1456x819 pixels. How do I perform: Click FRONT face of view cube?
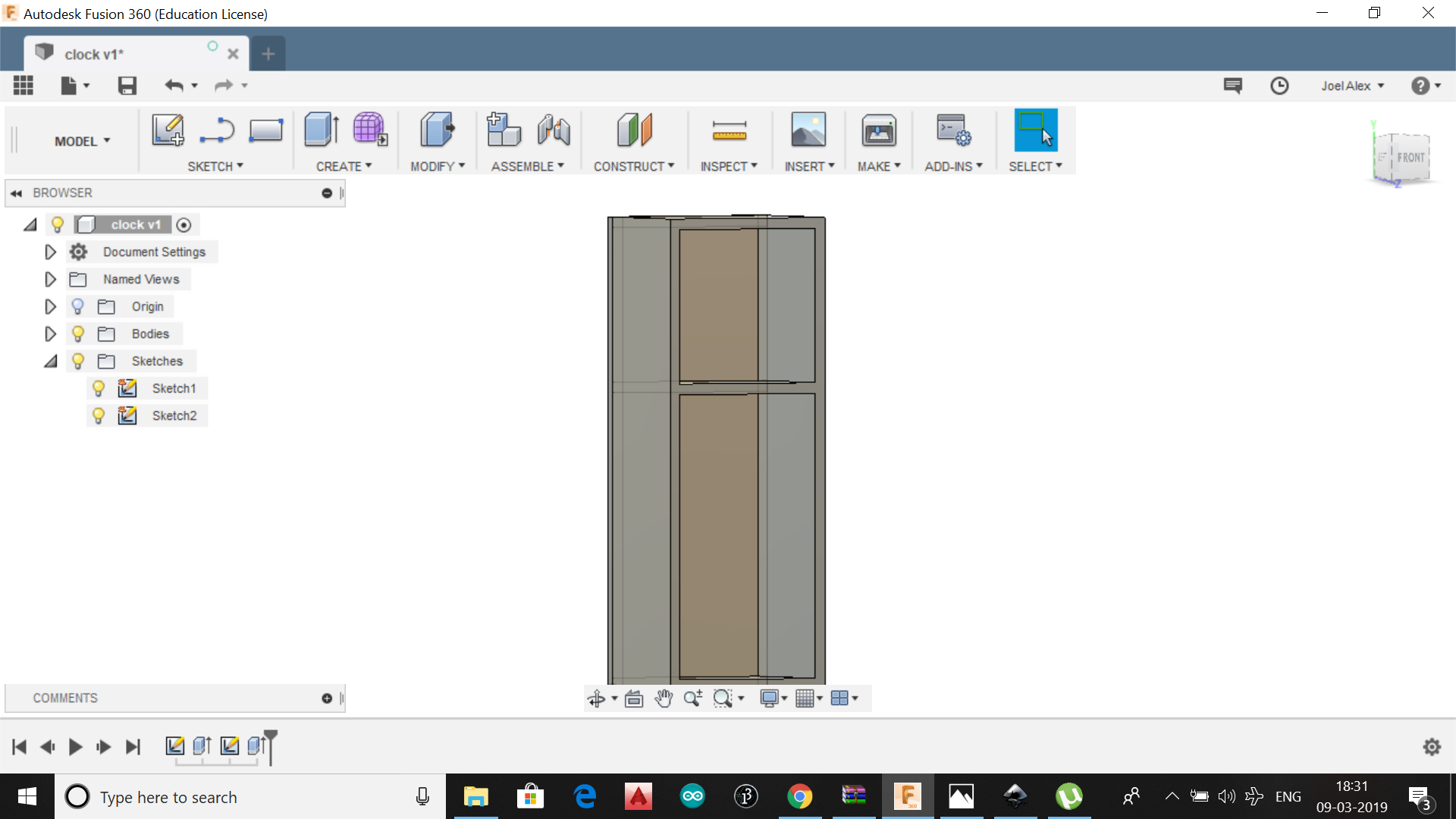1410,158
